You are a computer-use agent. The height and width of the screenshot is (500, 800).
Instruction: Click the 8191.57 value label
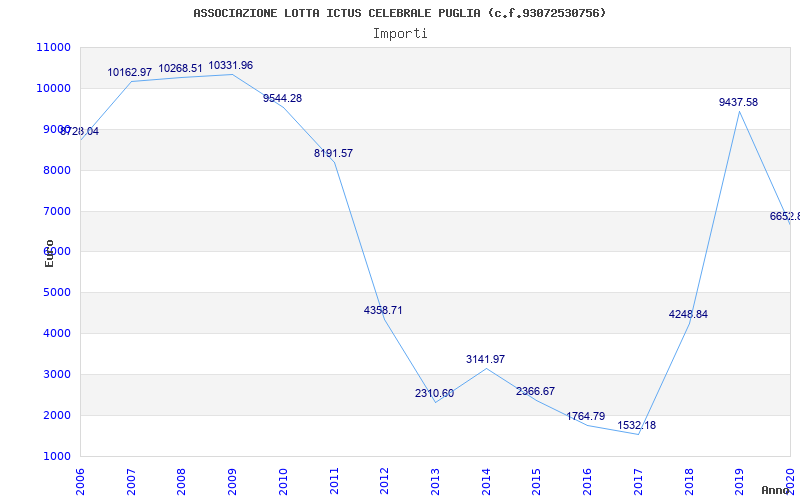click(x=333, y=154)
